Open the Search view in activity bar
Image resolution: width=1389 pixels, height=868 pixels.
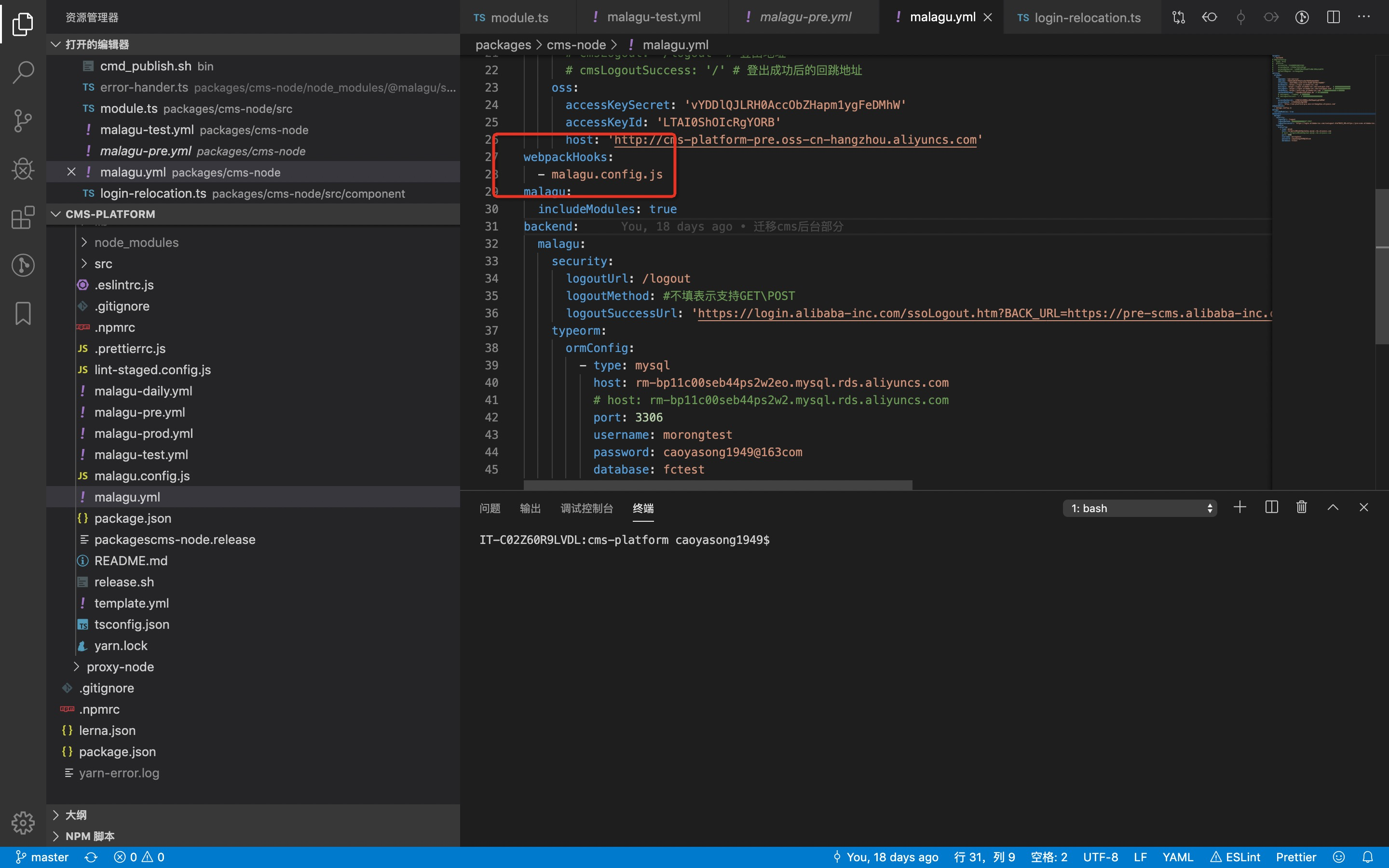[x=23, y=72]
